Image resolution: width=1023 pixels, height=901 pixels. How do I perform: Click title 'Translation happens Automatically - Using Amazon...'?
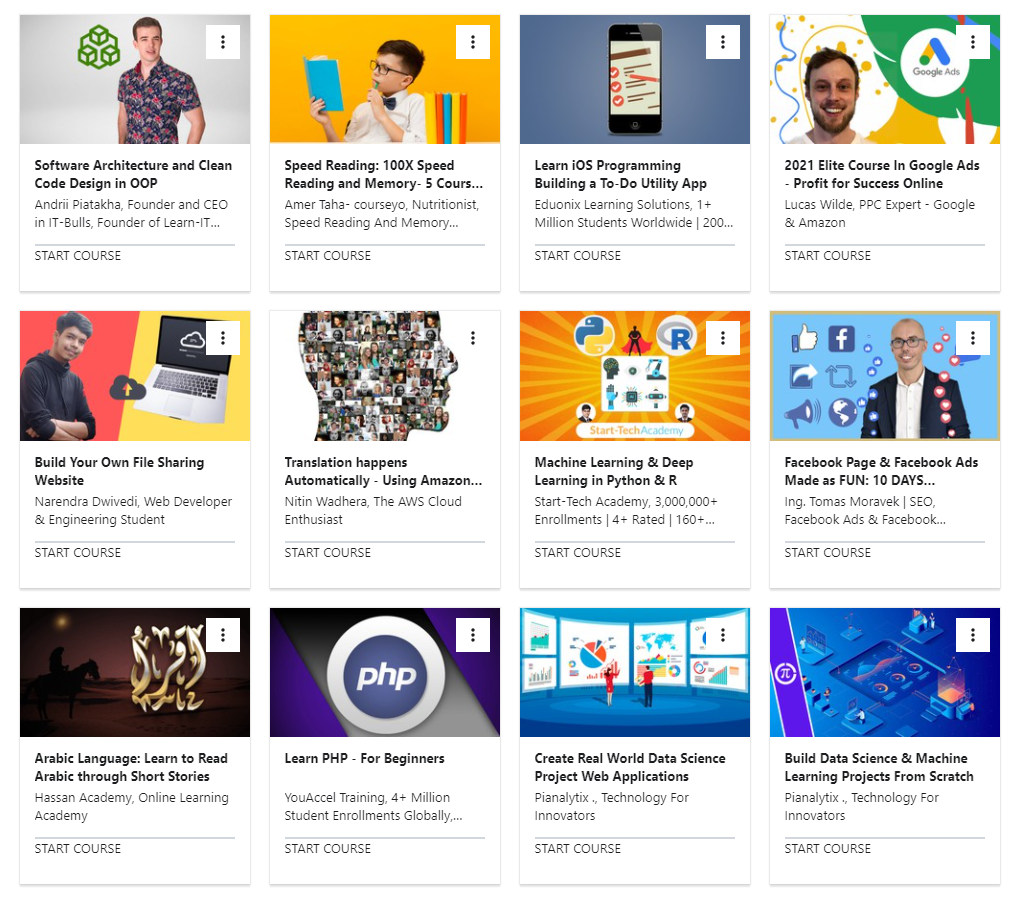click(x=384, y=472)
